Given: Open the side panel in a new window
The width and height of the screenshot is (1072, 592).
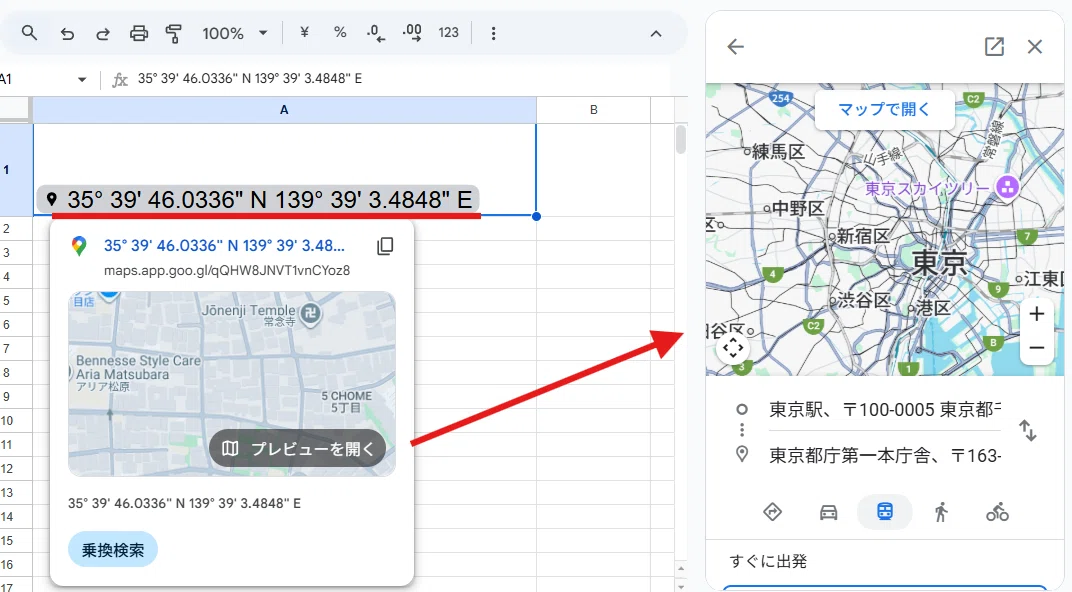Looking at the screenshot, I should pos(994,46).
